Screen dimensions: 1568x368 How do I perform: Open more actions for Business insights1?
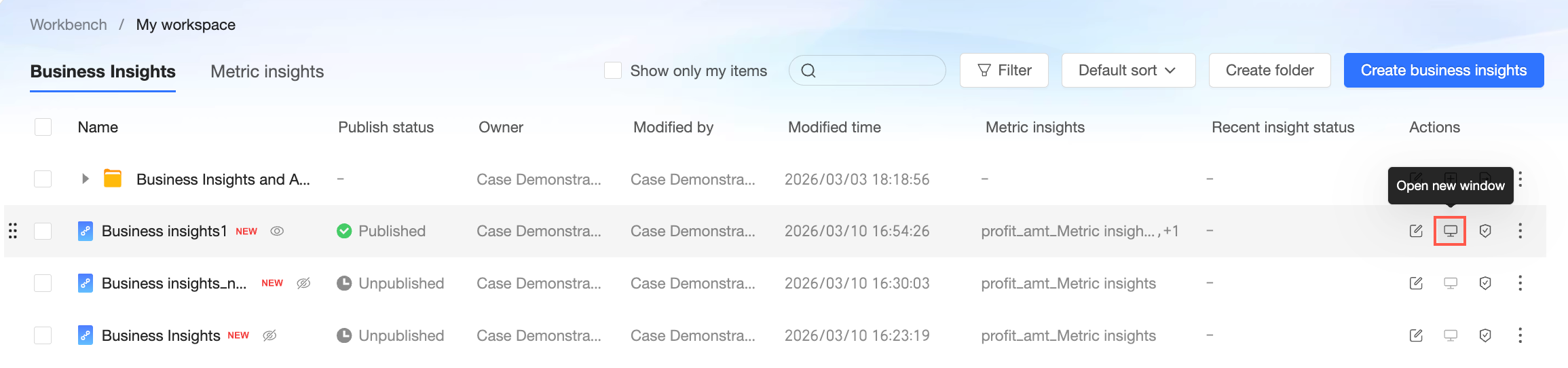1520,231
